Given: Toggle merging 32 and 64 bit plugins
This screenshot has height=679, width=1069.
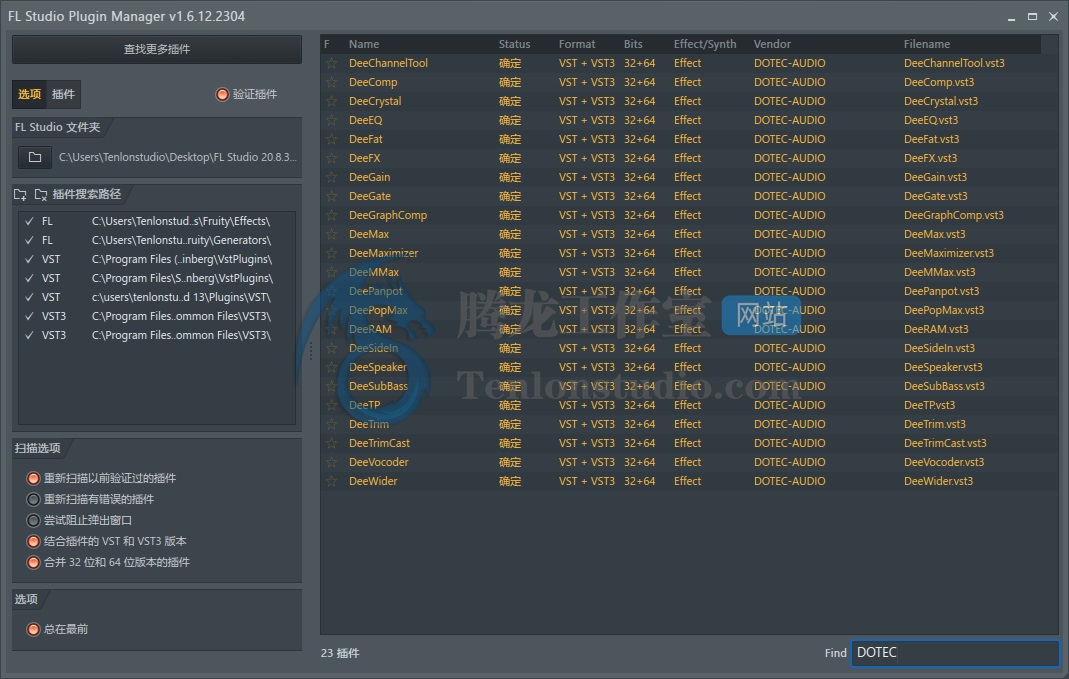Looking at the screenshot, I should (33, 562).
